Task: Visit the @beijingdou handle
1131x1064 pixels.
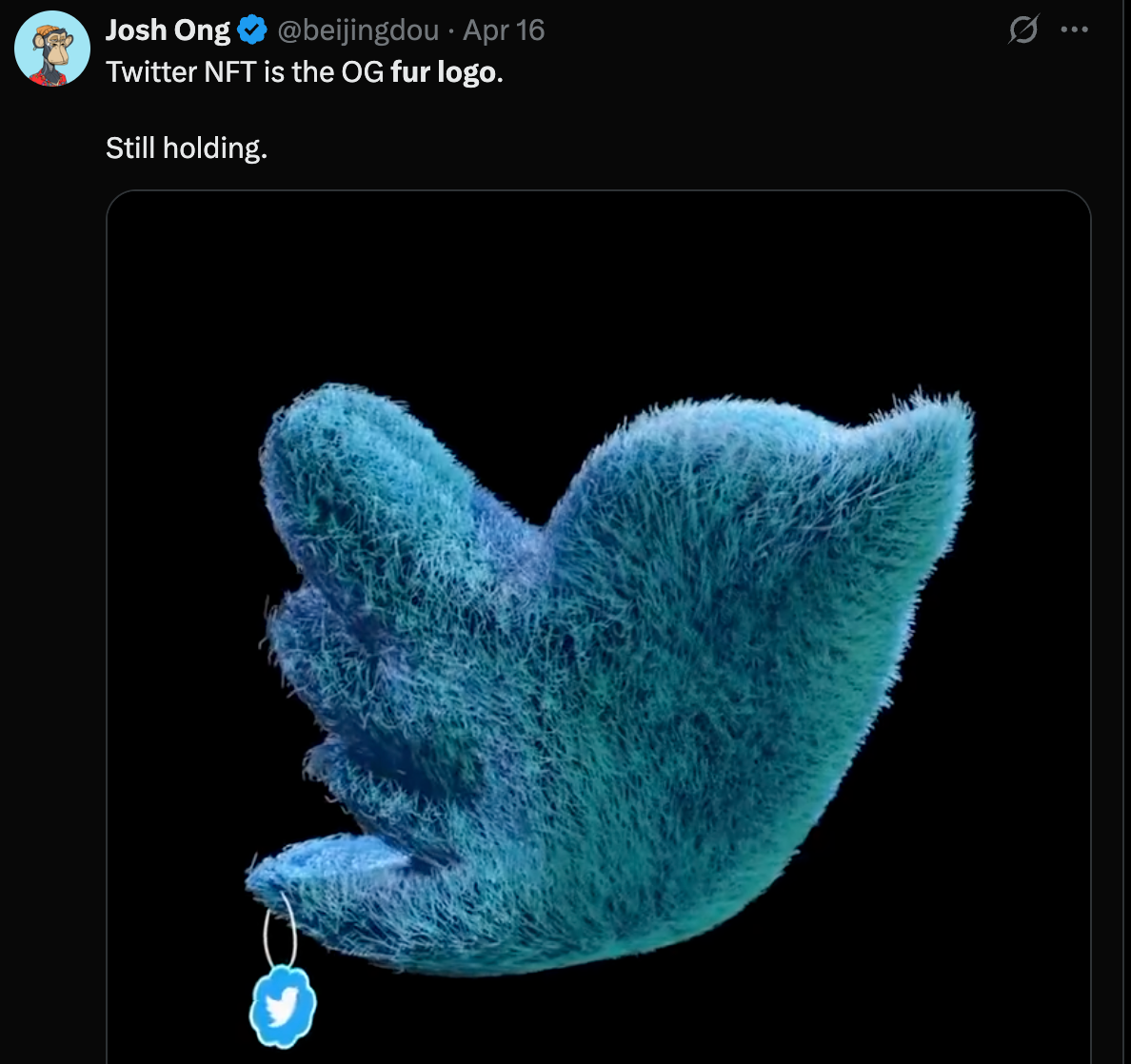Action: coord(358,30)
